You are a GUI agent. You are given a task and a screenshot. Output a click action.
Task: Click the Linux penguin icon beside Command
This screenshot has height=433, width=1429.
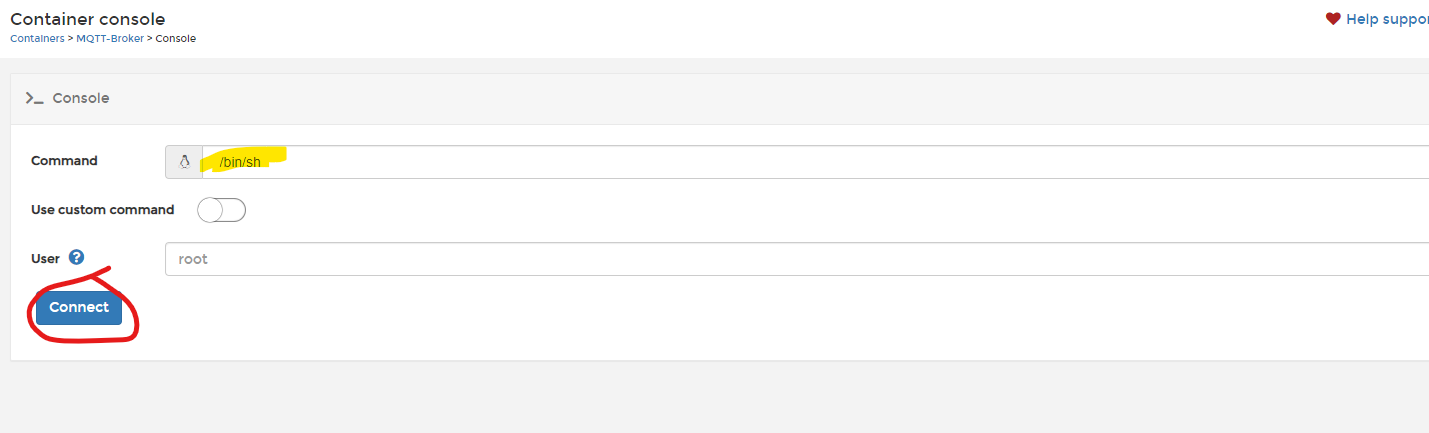click(x=184, y=162)
